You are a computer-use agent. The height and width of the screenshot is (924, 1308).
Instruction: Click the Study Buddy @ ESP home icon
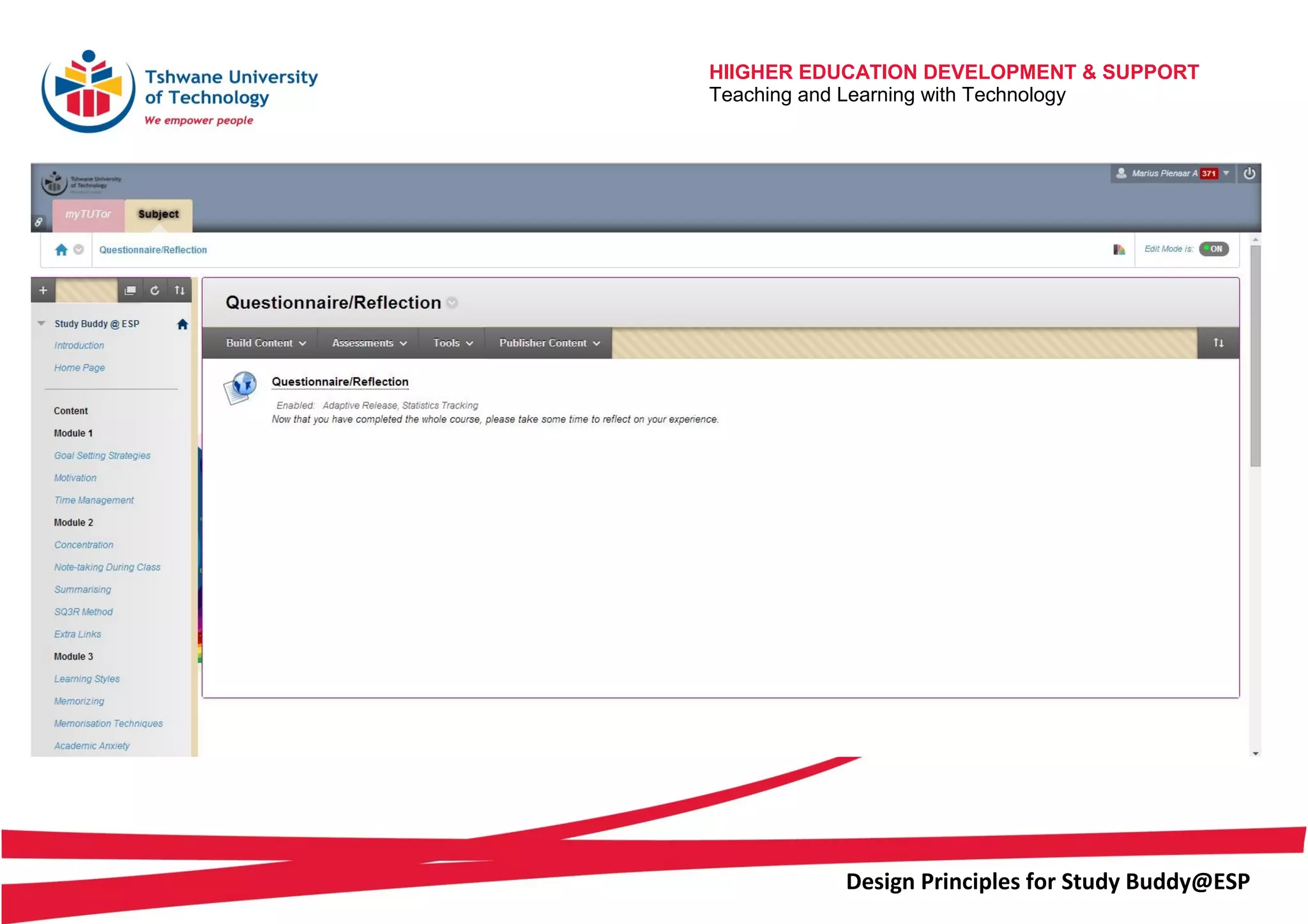[x=183, y=324]
